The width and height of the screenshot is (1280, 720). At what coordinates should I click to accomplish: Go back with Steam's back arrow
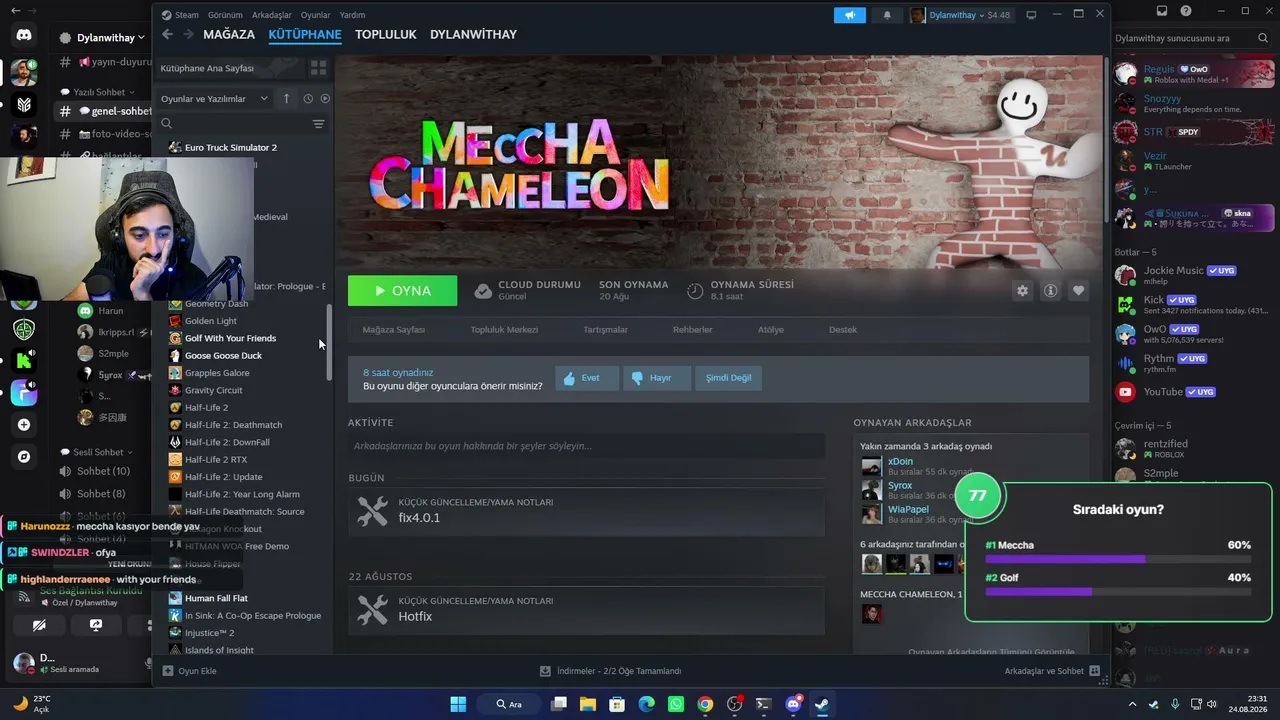pos(167,34)
